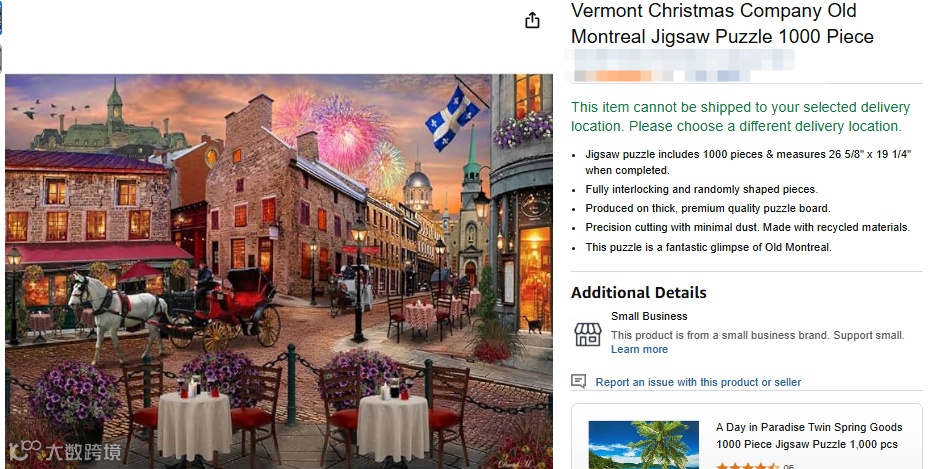Click the review count beside the stars
Image resolution: width=930 pixels, height=469 pixels.
tap(789, 466)
